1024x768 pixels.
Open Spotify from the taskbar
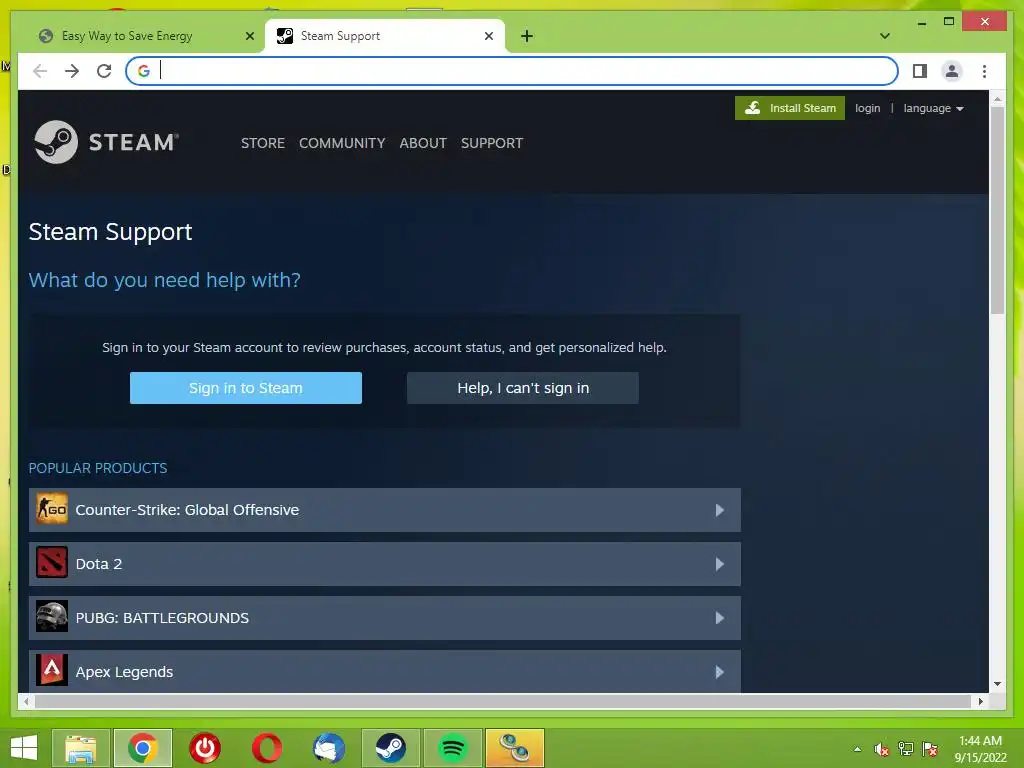[x=453, y=748]
